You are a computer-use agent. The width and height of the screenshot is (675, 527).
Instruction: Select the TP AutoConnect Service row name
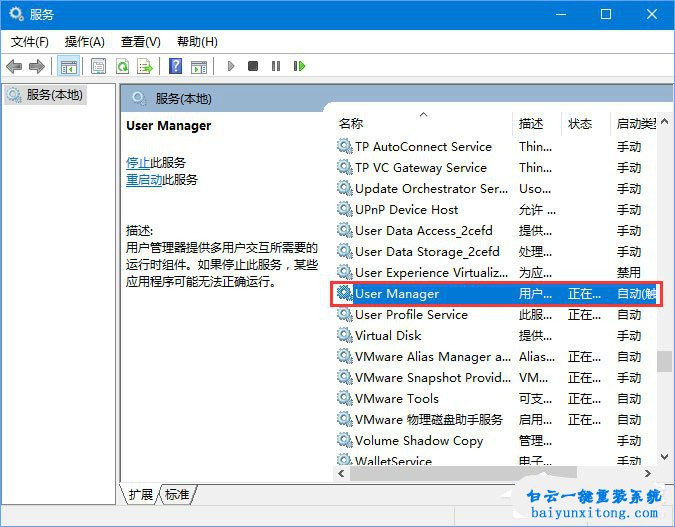(x=423, y=146)
